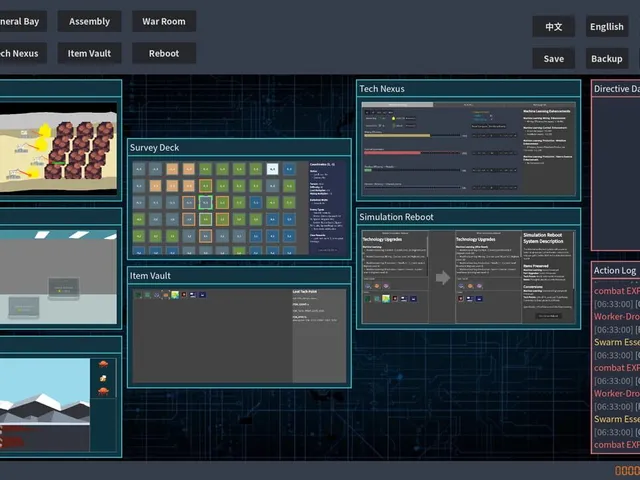Viewport: 640px width, 480px height.
Task: Click the middle yellow unit icon below drone
Action: coord(103,378)
